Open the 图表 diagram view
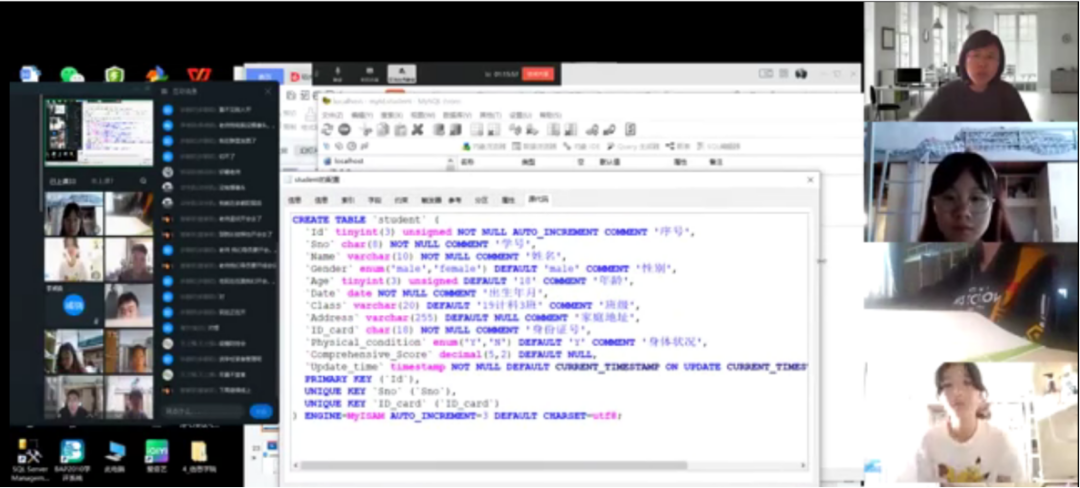 [x=678, y=147]
